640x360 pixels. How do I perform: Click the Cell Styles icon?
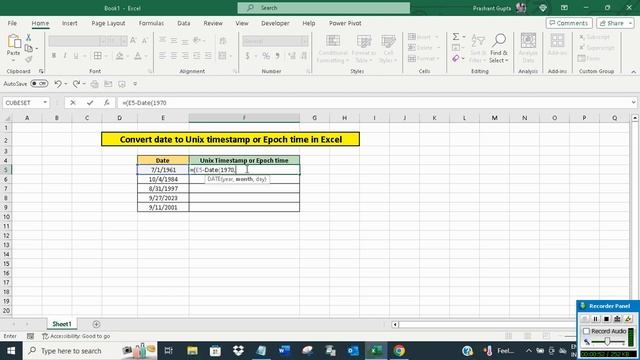pyautogui.click(x=388, y=41)
